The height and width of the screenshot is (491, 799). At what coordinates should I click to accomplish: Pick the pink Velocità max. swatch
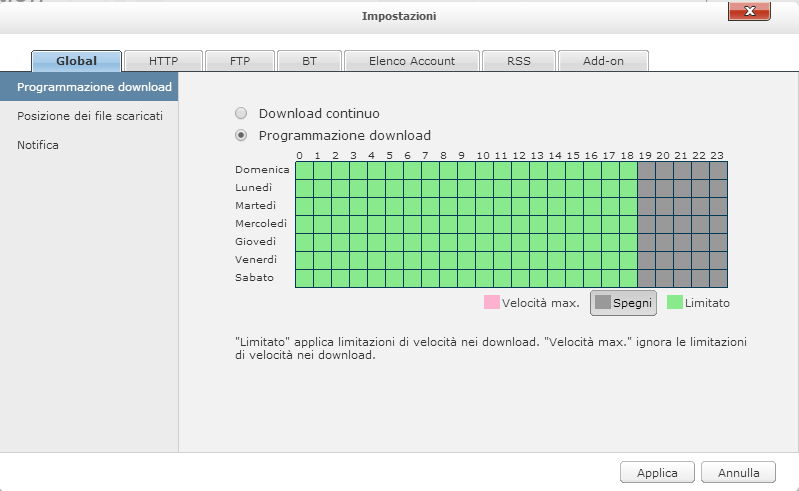point(491,302)
